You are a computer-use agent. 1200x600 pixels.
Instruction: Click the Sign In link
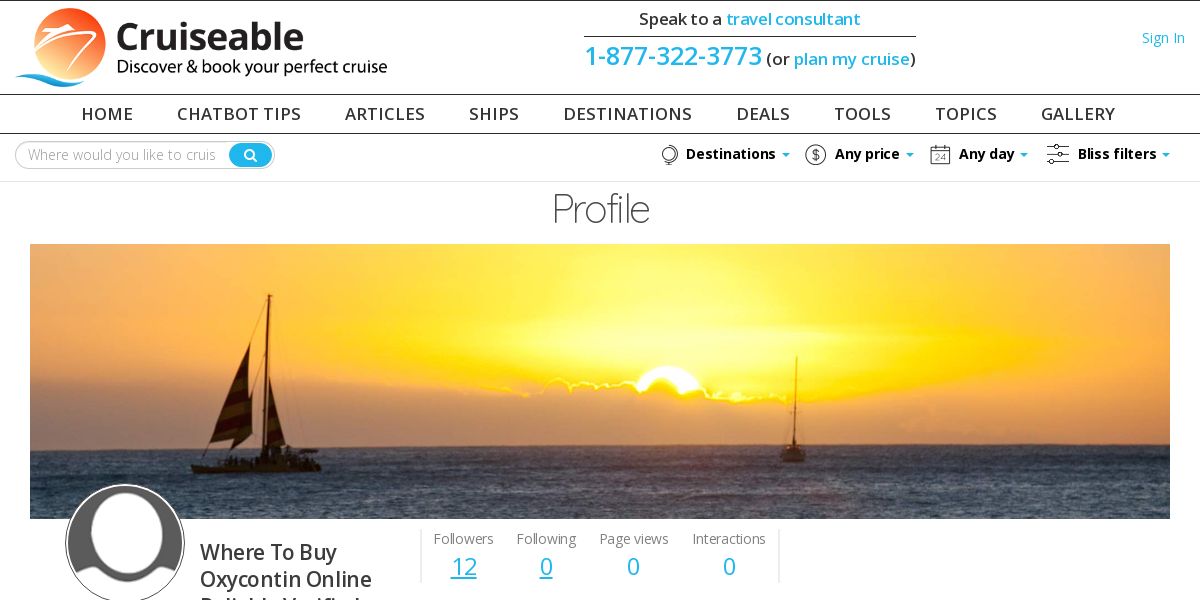[x=1163, y=38]
